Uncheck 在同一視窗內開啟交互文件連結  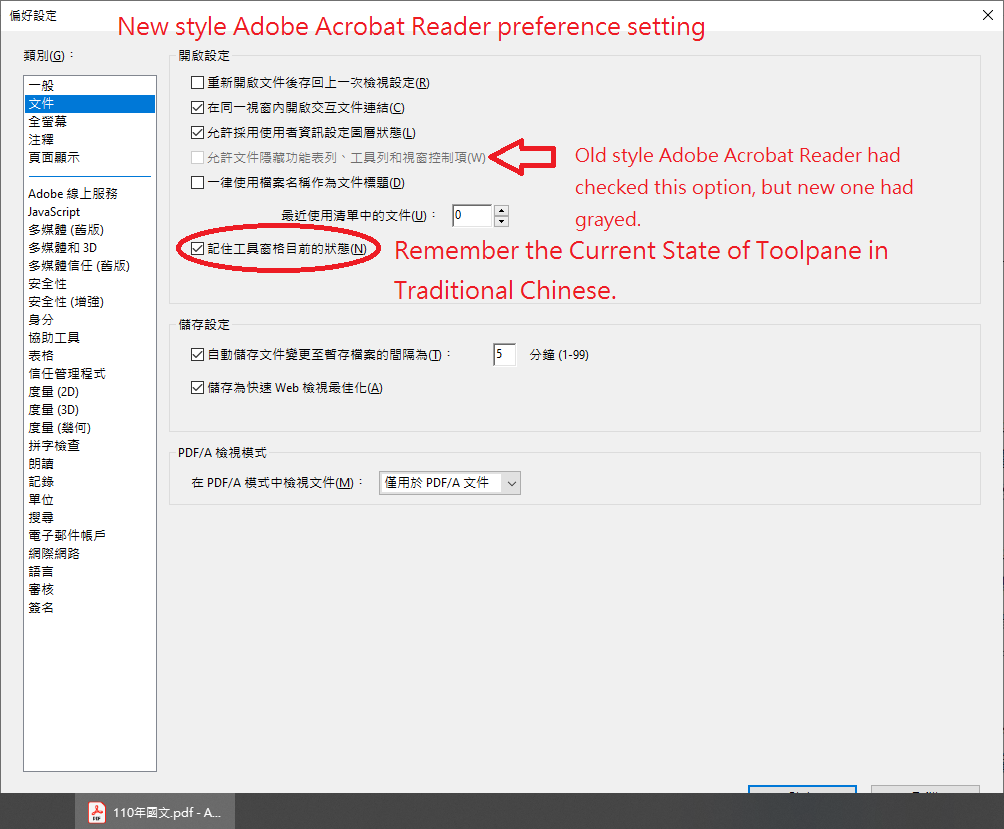[x=197, y=107]
